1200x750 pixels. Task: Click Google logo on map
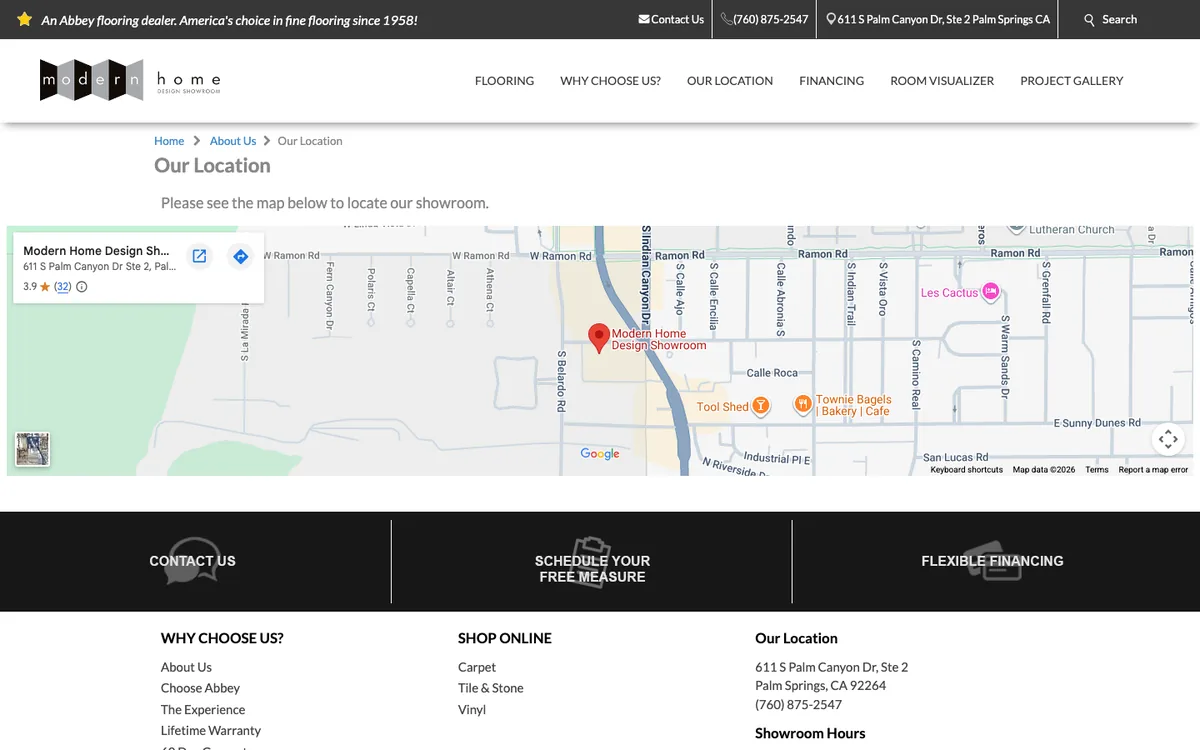coord(600,454)
